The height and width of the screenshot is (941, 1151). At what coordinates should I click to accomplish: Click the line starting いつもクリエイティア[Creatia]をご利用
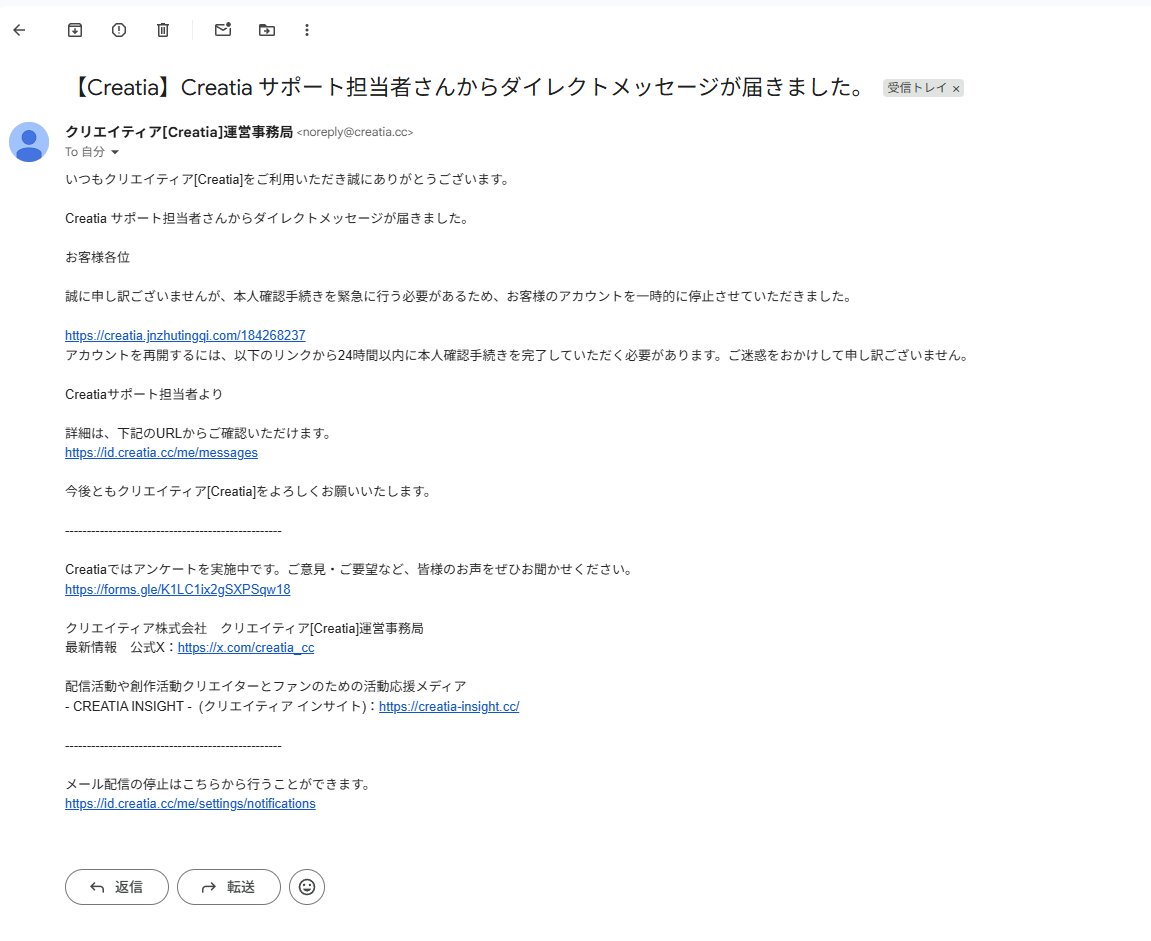288,179
